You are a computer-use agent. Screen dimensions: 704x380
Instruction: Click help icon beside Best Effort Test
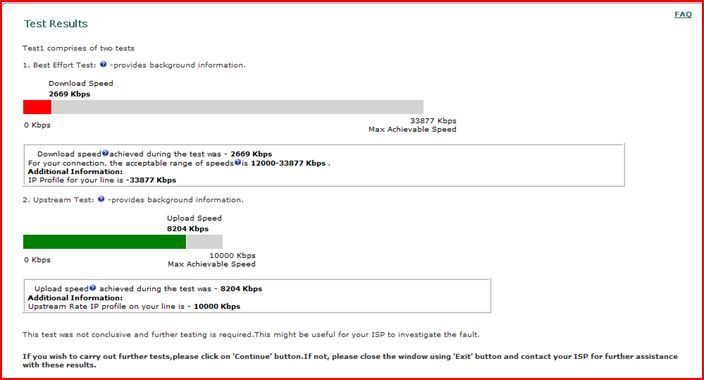click(103, 64)
